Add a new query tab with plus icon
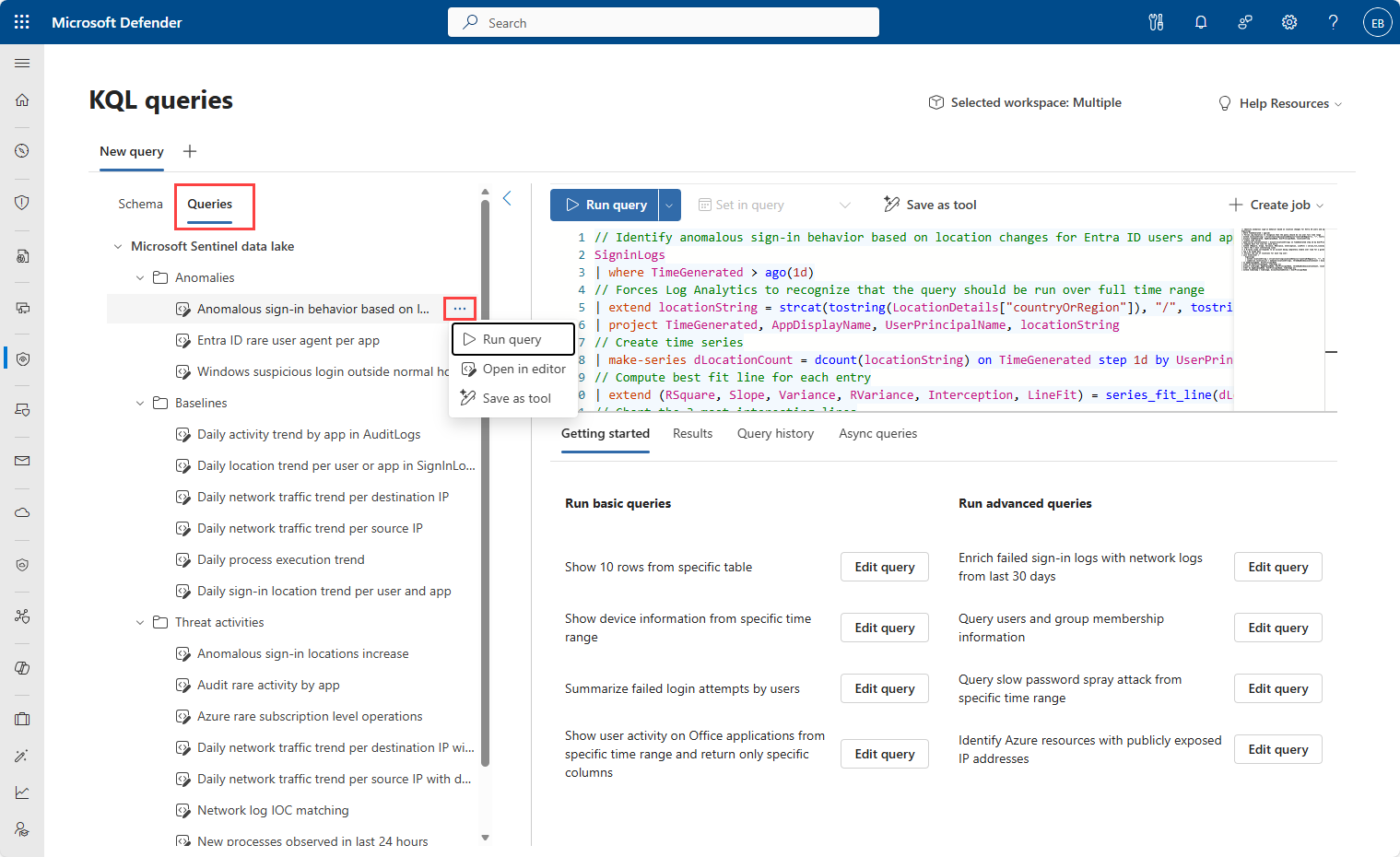This screenshot has width=1400, height=857. click(190, 151)
